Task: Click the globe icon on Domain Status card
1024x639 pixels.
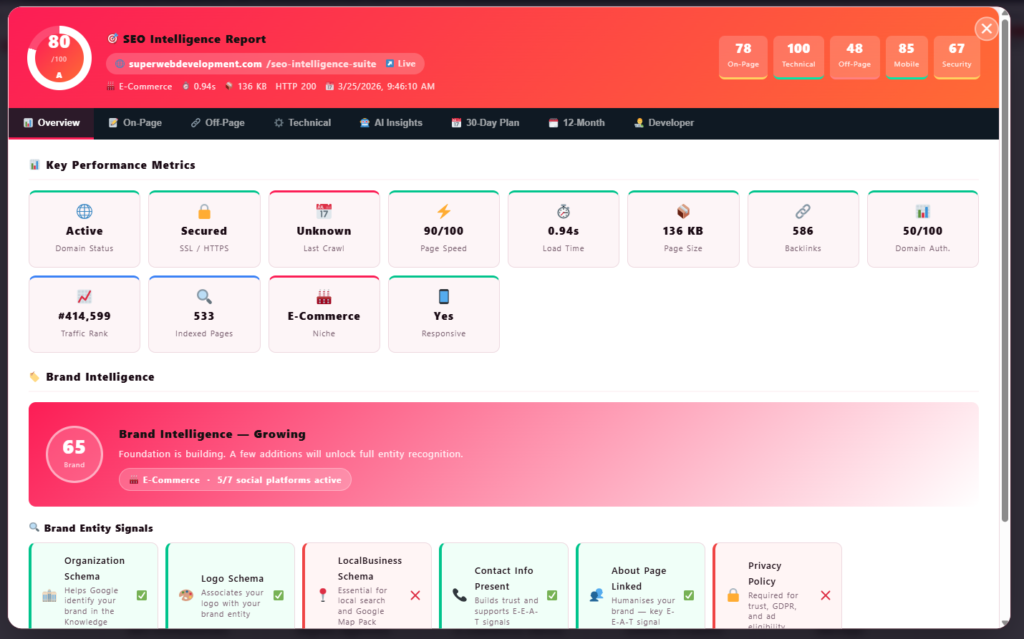Action: 84,211
